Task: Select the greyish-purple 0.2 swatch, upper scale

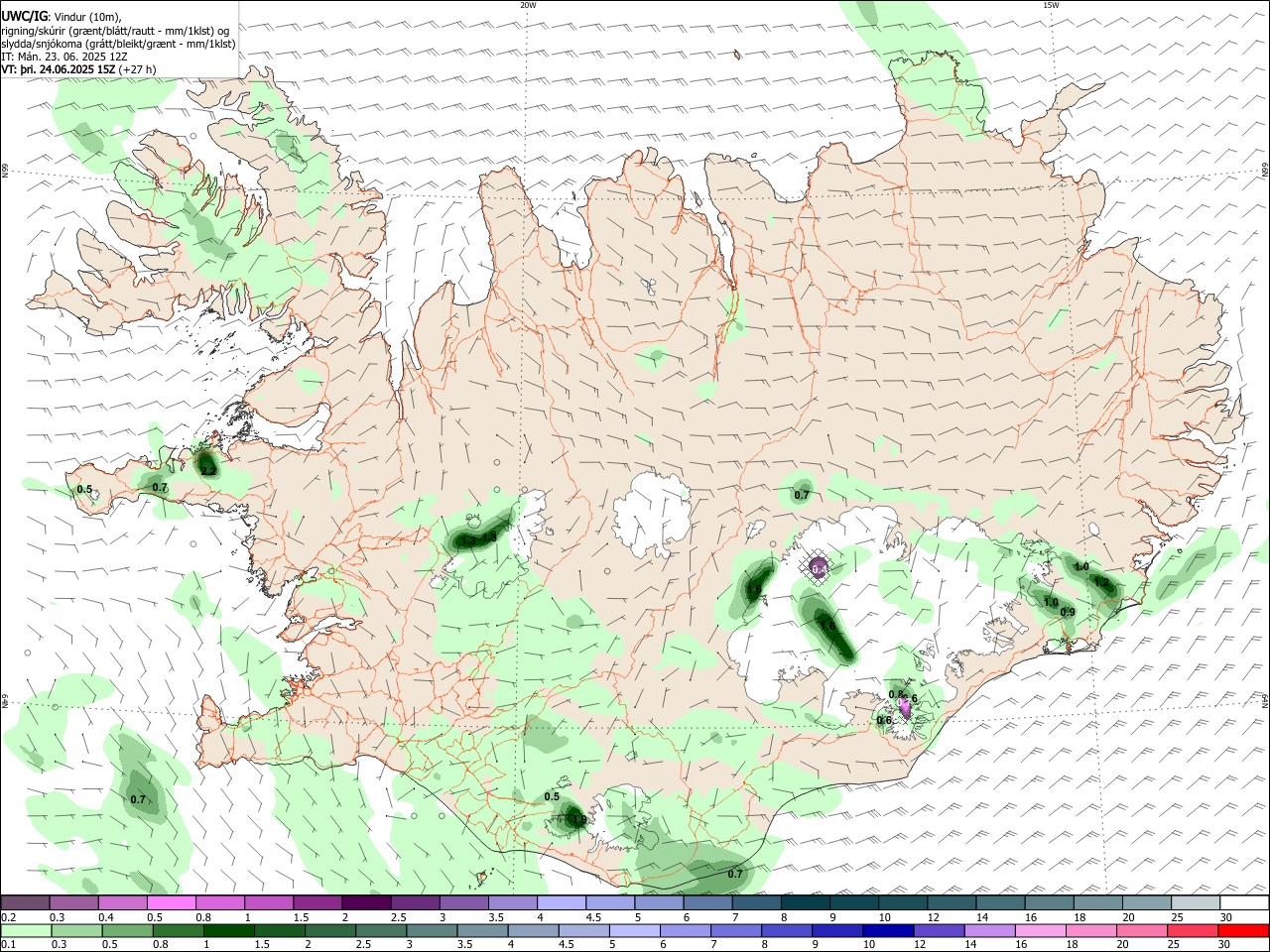Action: pos(25,902)
